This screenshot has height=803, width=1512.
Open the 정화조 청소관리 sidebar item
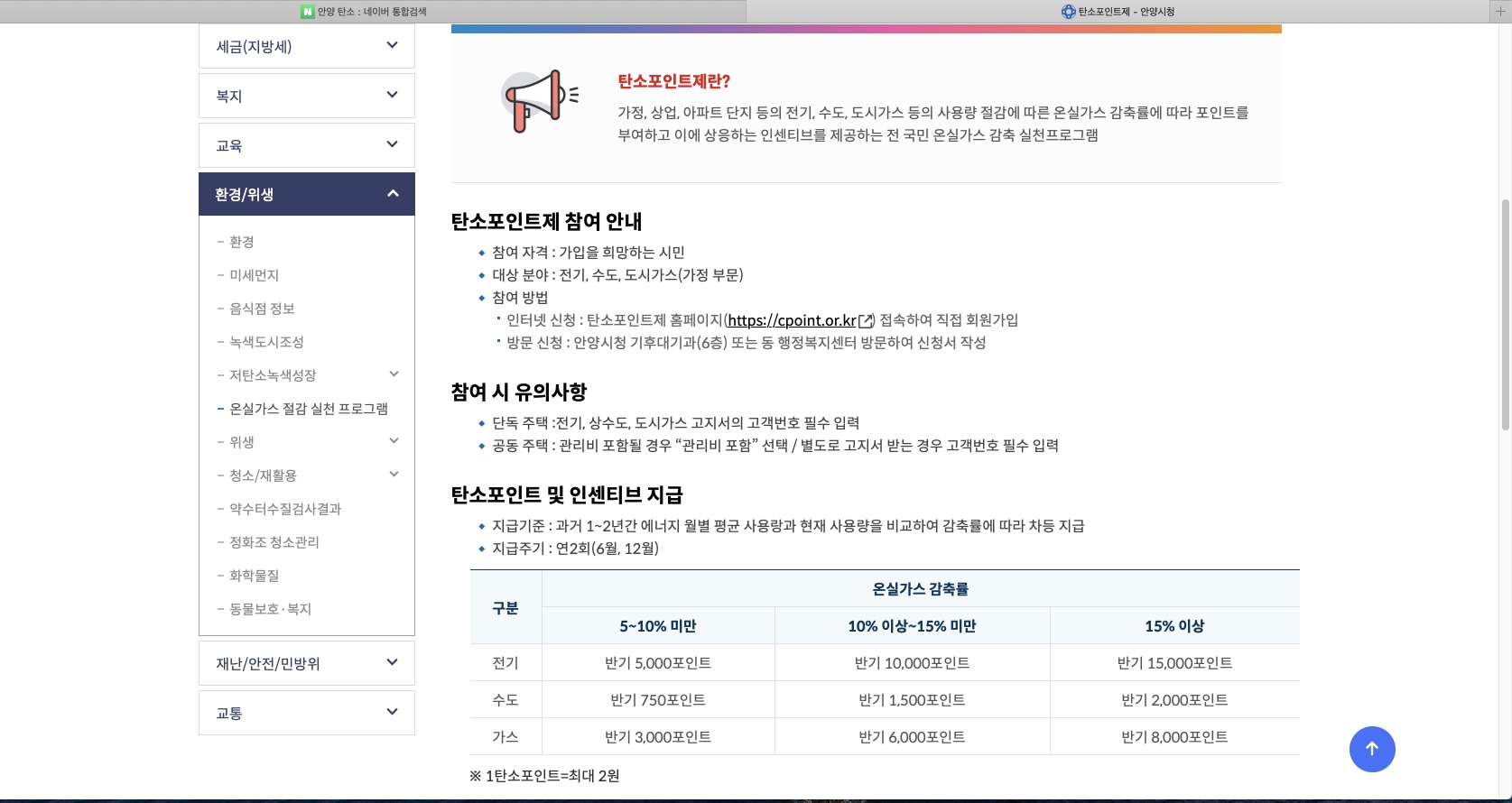(x=274, y=542)
